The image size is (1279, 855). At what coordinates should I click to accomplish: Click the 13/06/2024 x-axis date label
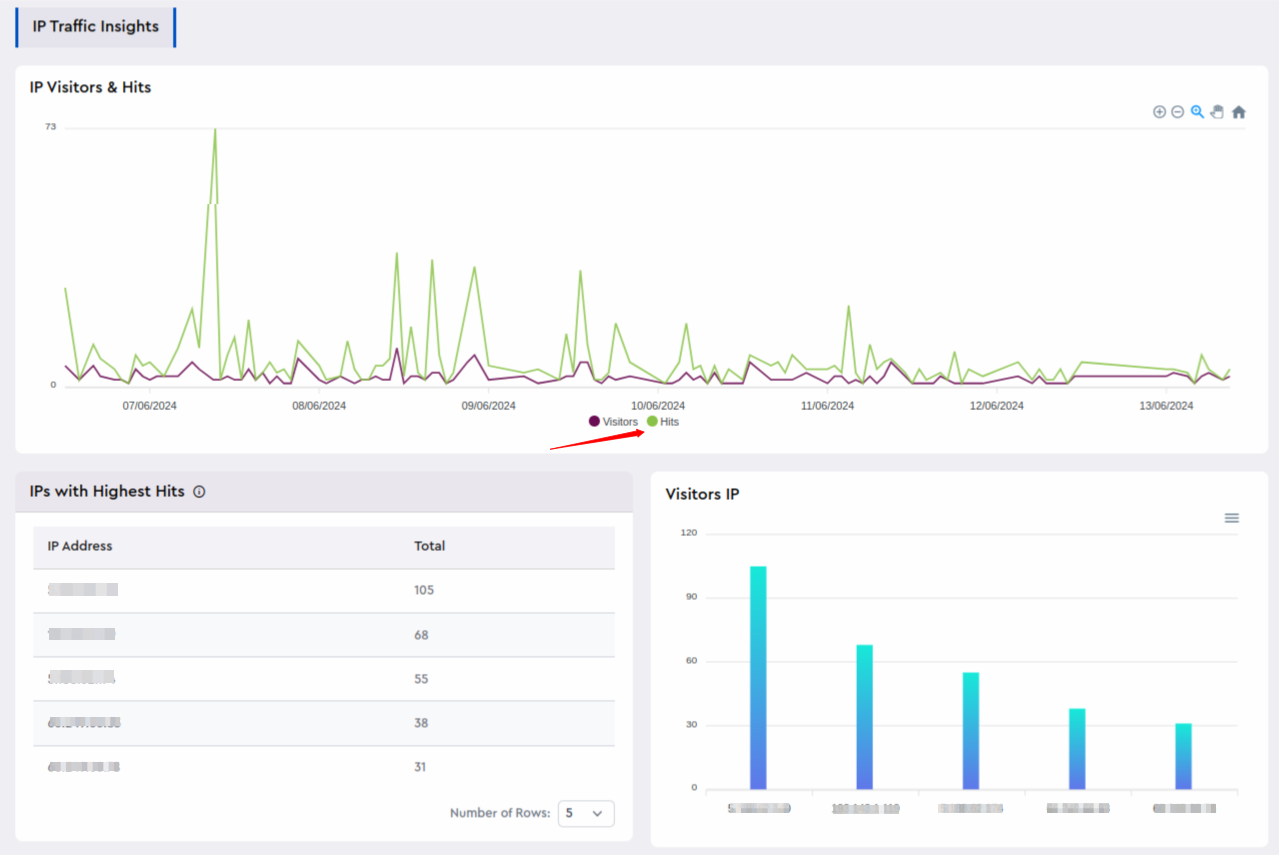pos(1167,406)
